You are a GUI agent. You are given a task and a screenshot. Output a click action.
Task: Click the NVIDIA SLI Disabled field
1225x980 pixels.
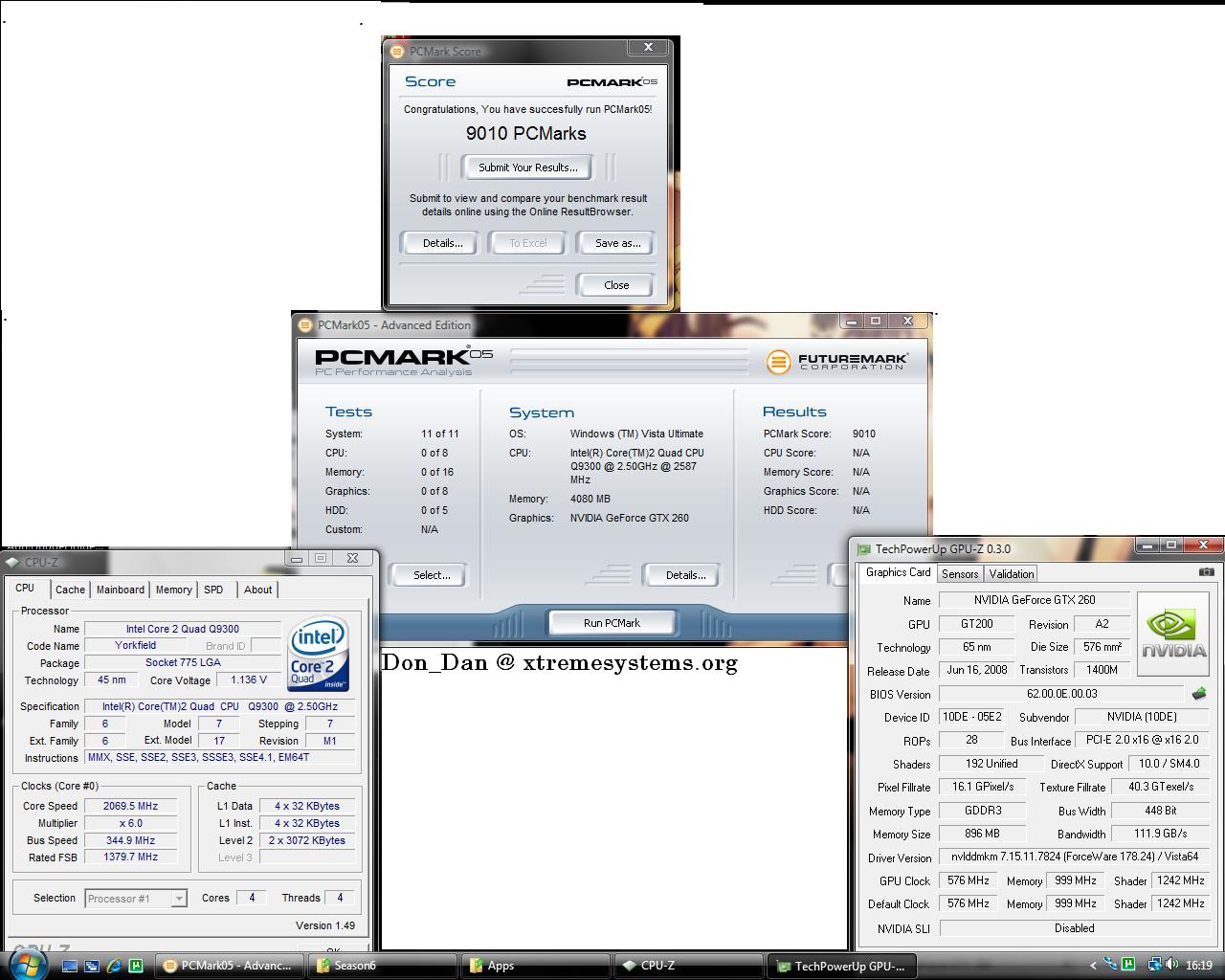pos(1074,928)
